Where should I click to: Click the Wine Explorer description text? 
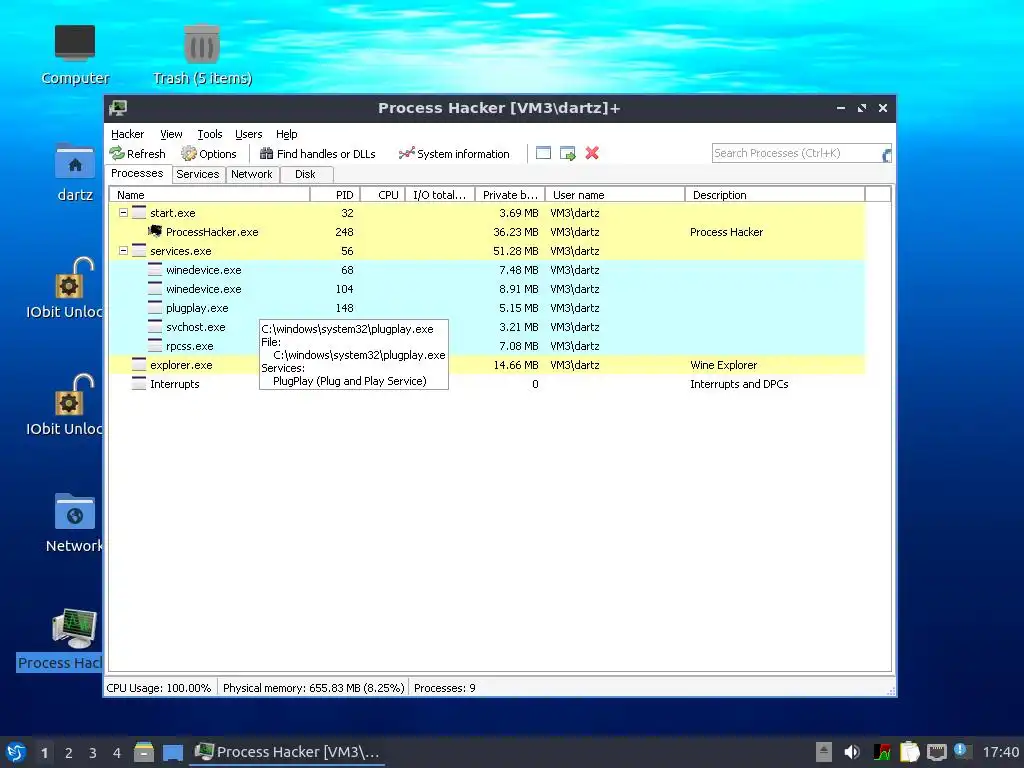point(724,365)
